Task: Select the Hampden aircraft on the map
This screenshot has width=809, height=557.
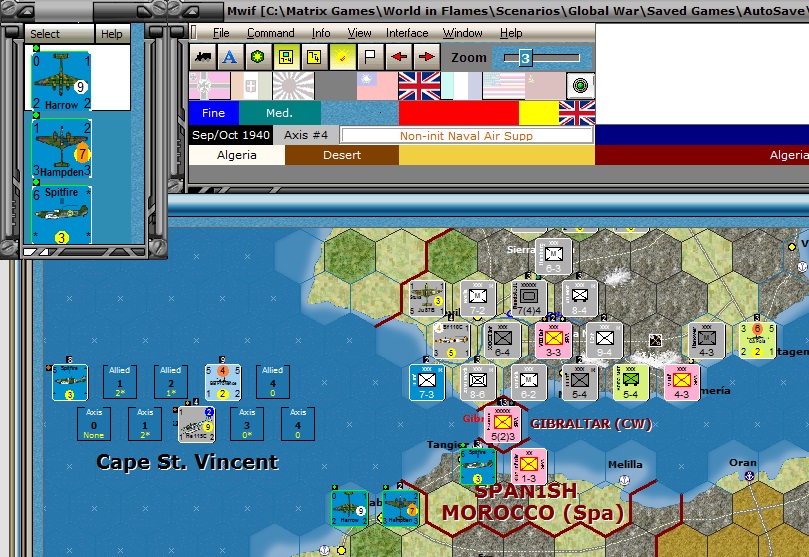Action: [x=401, y=509]
